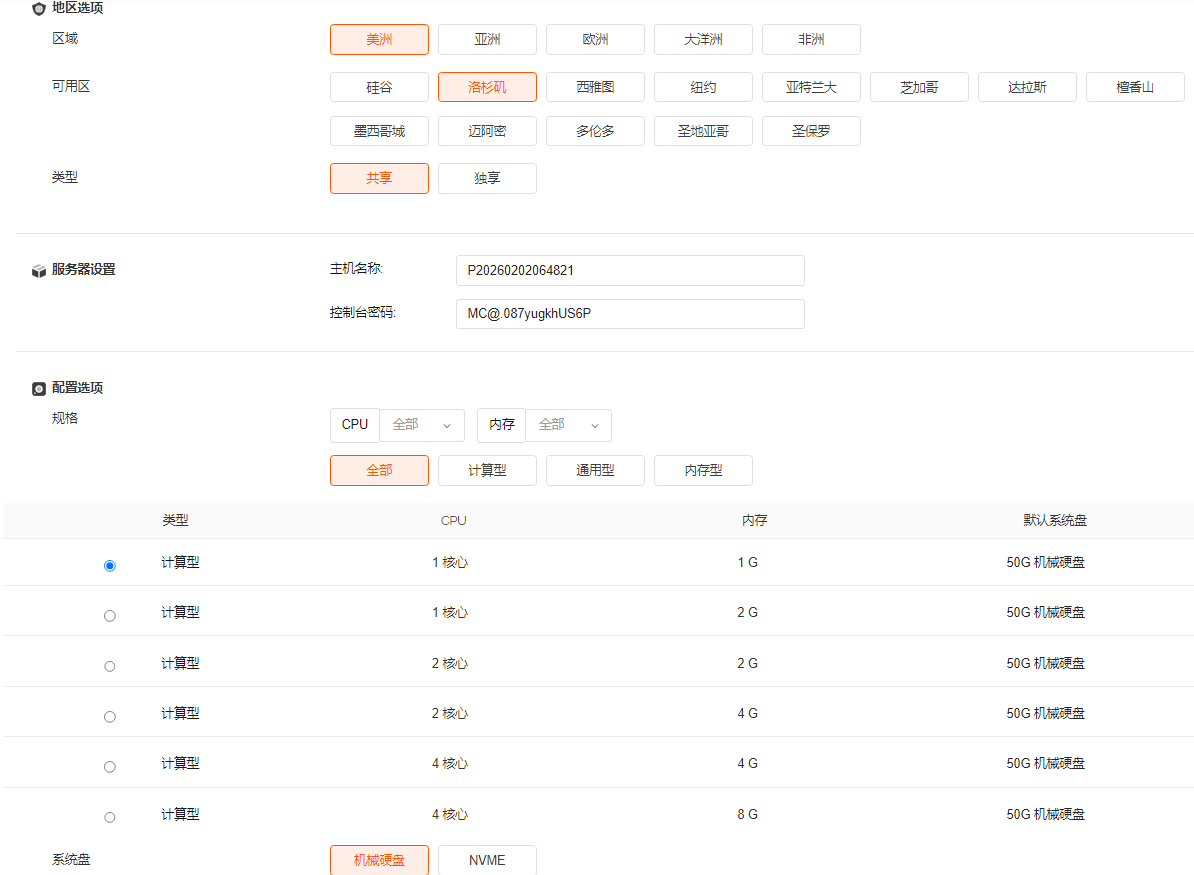
Task: Choose the 独享 type option
Action: click(x=487, y=179)
